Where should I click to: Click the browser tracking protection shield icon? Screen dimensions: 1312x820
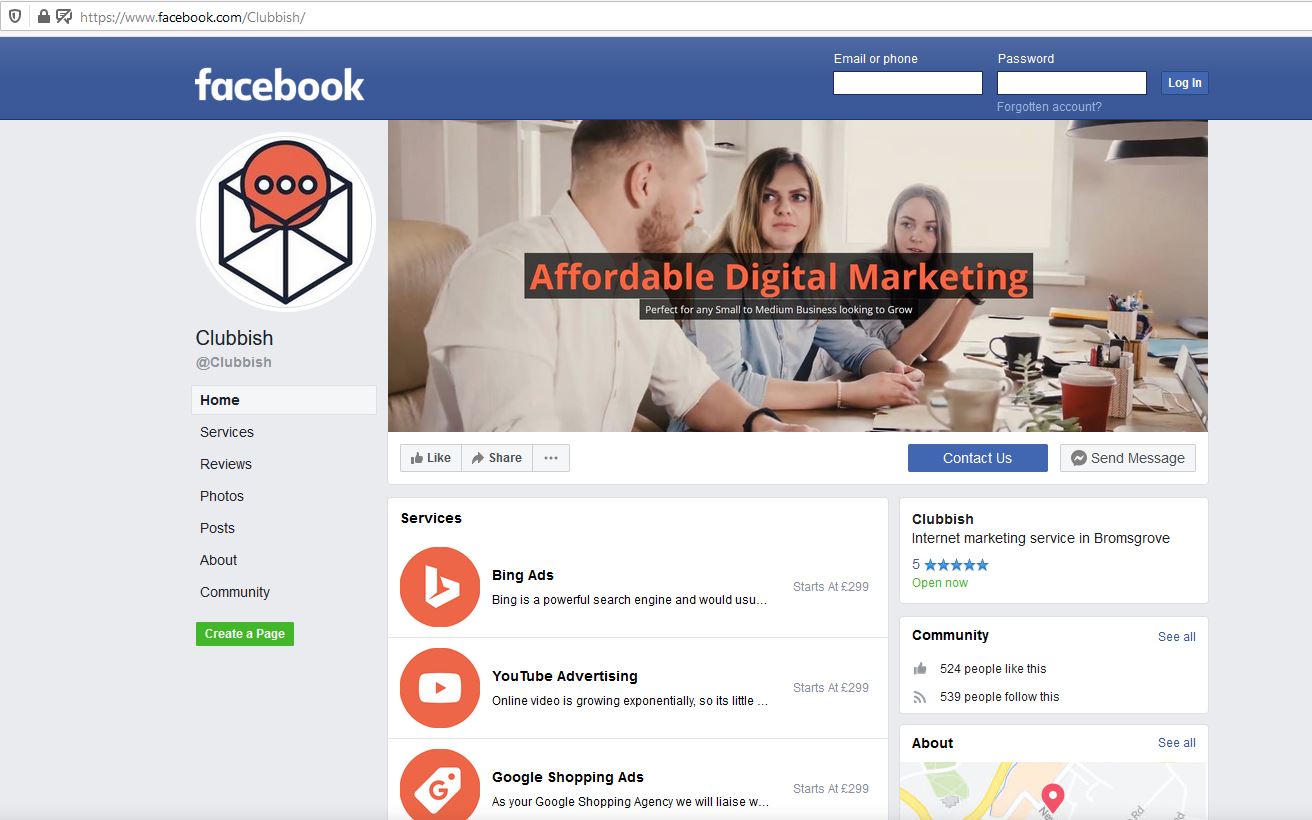click(x=15, y=16)
